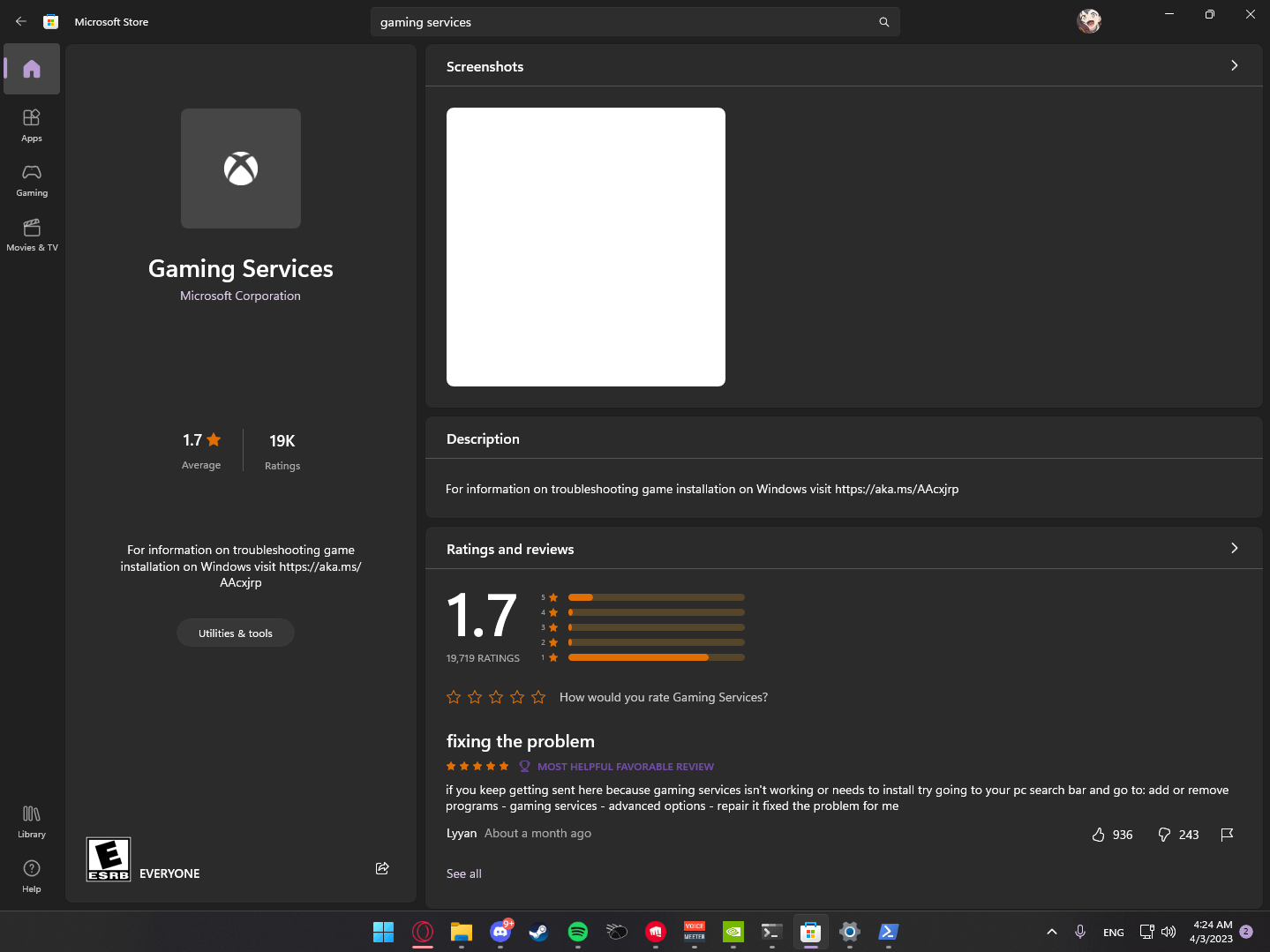Open the Movies & TV section
The width and height of the screenshot is (1270, 952).
coord(32,235)
